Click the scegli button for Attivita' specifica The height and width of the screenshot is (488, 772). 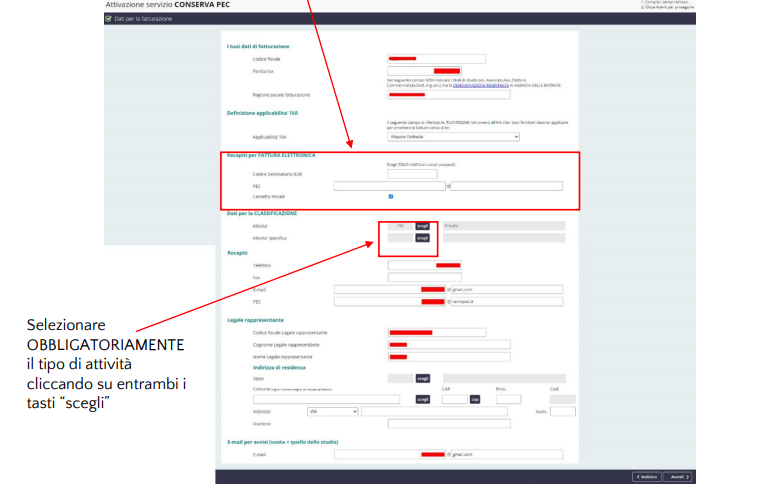tap(422, 238)
